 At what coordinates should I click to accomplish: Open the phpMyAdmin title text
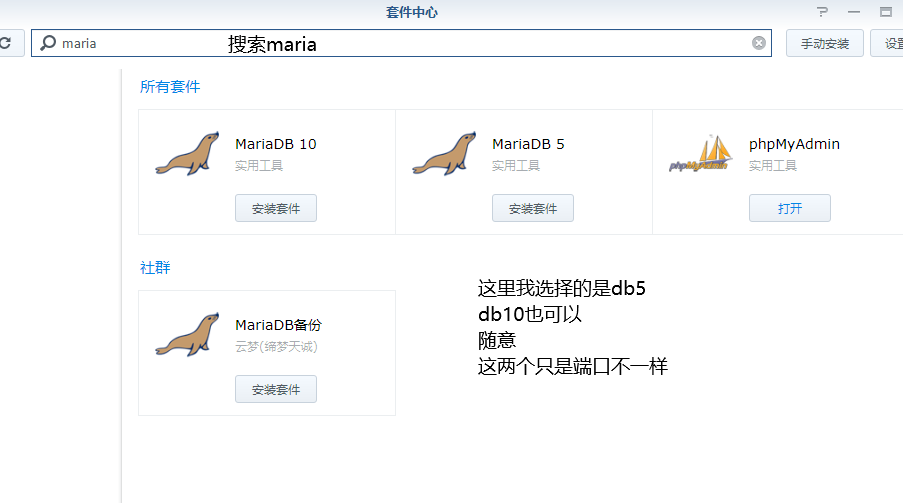794,144
